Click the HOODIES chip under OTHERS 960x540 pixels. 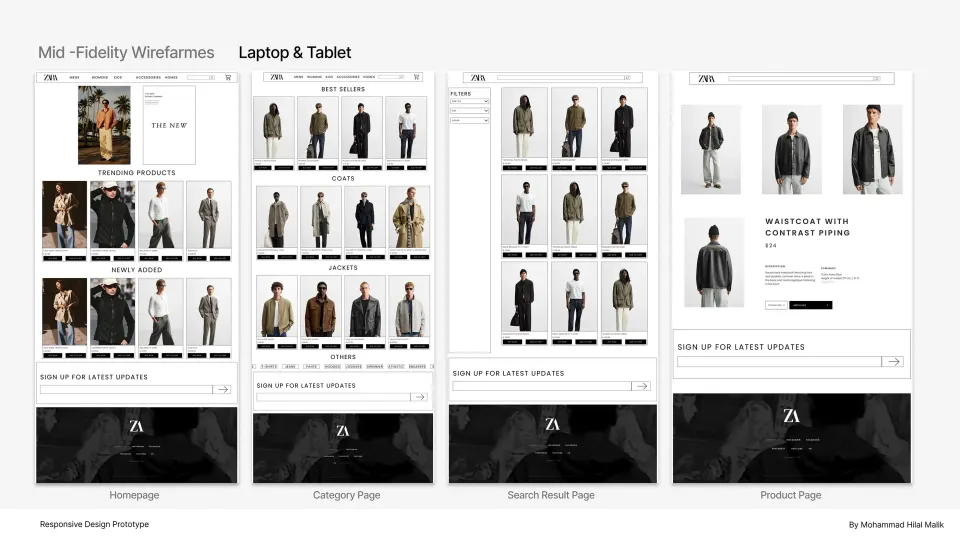tap(332, 366)
